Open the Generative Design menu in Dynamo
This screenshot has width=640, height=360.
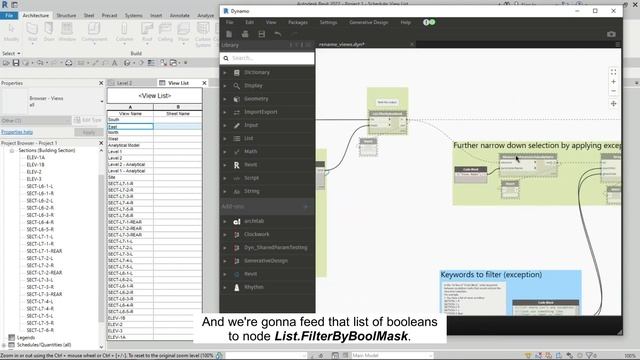tap(369, 22)
